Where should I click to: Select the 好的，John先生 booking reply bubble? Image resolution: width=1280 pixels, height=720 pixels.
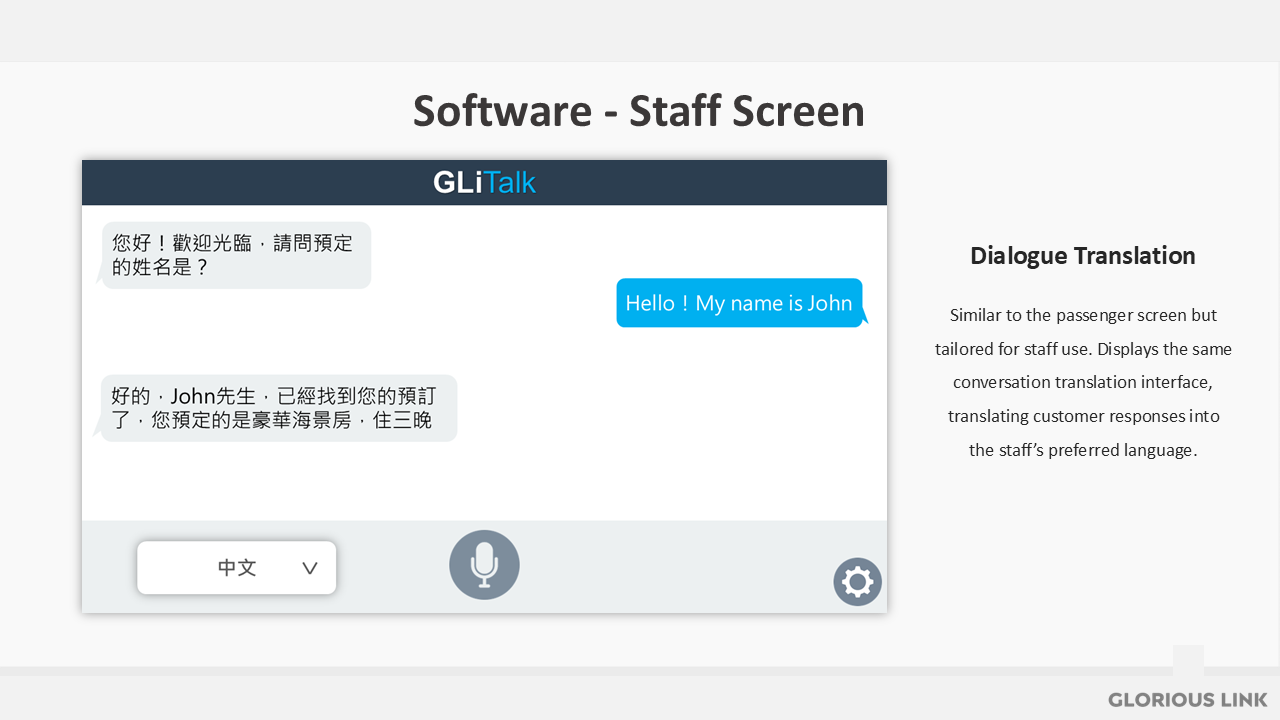[x=278, y=408]
